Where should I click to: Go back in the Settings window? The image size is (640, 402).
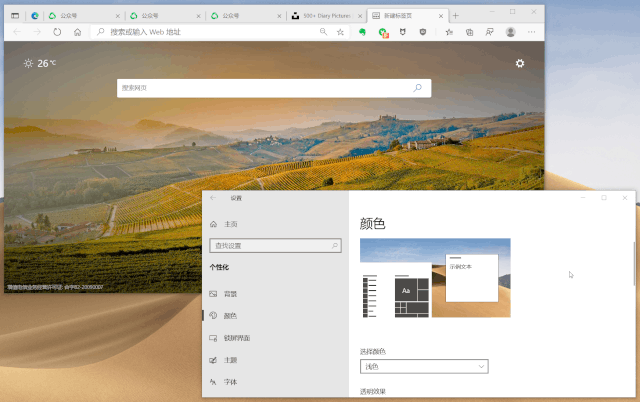click(213, 198)
